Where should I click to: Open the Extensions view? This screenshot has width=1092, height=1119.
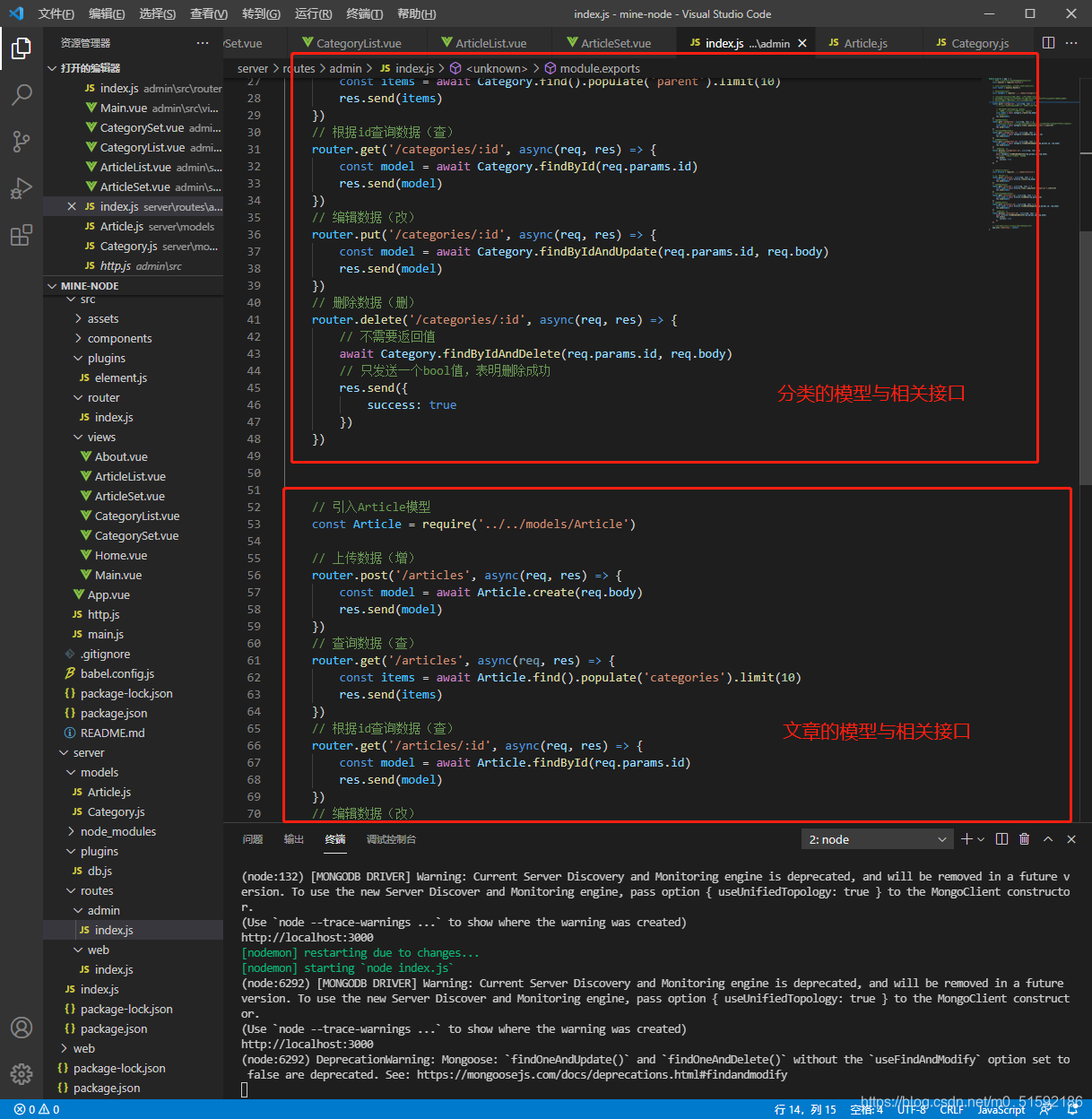(22, 236)
